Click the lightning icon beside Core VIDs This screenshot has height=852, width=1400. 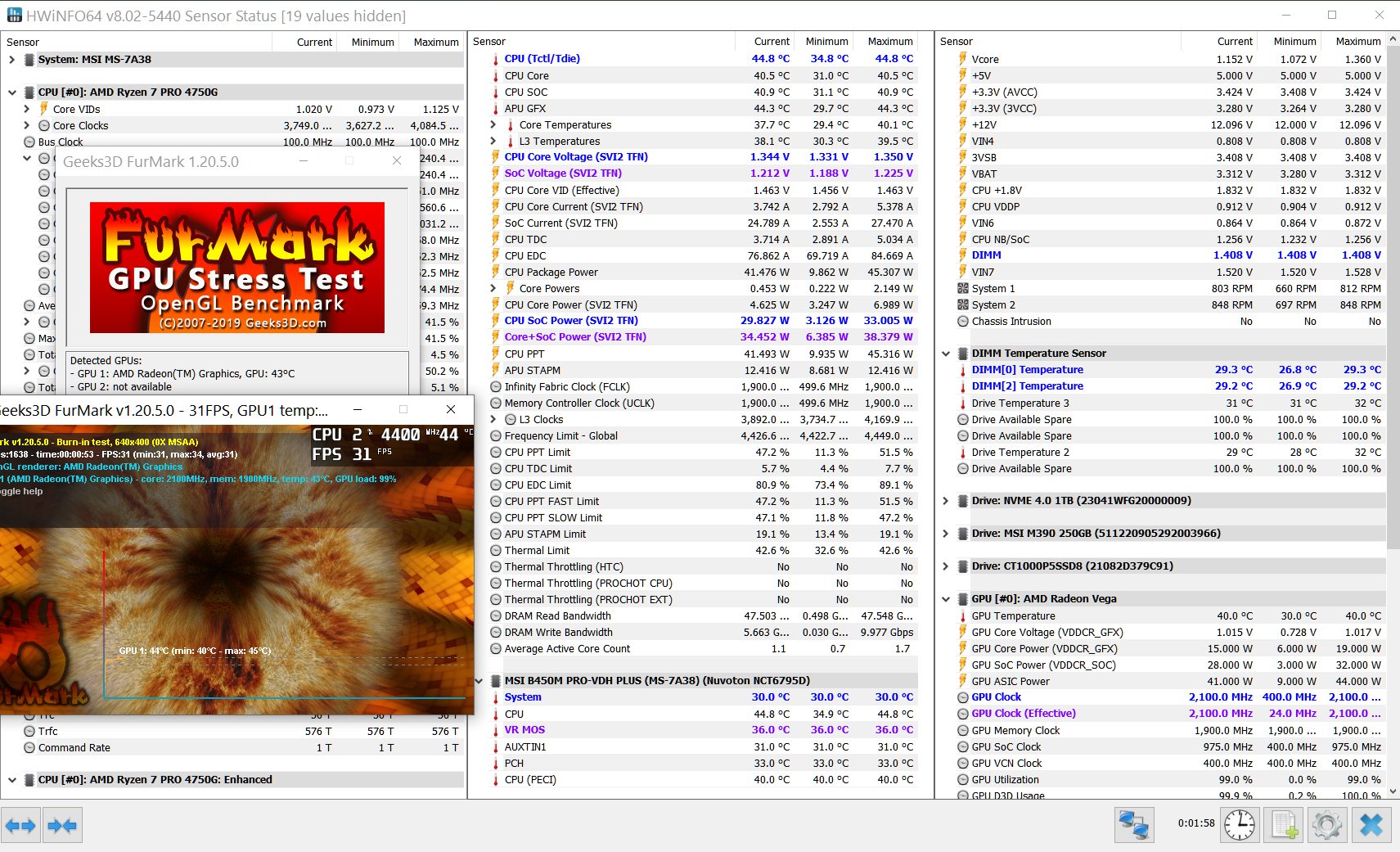(44, 109)
